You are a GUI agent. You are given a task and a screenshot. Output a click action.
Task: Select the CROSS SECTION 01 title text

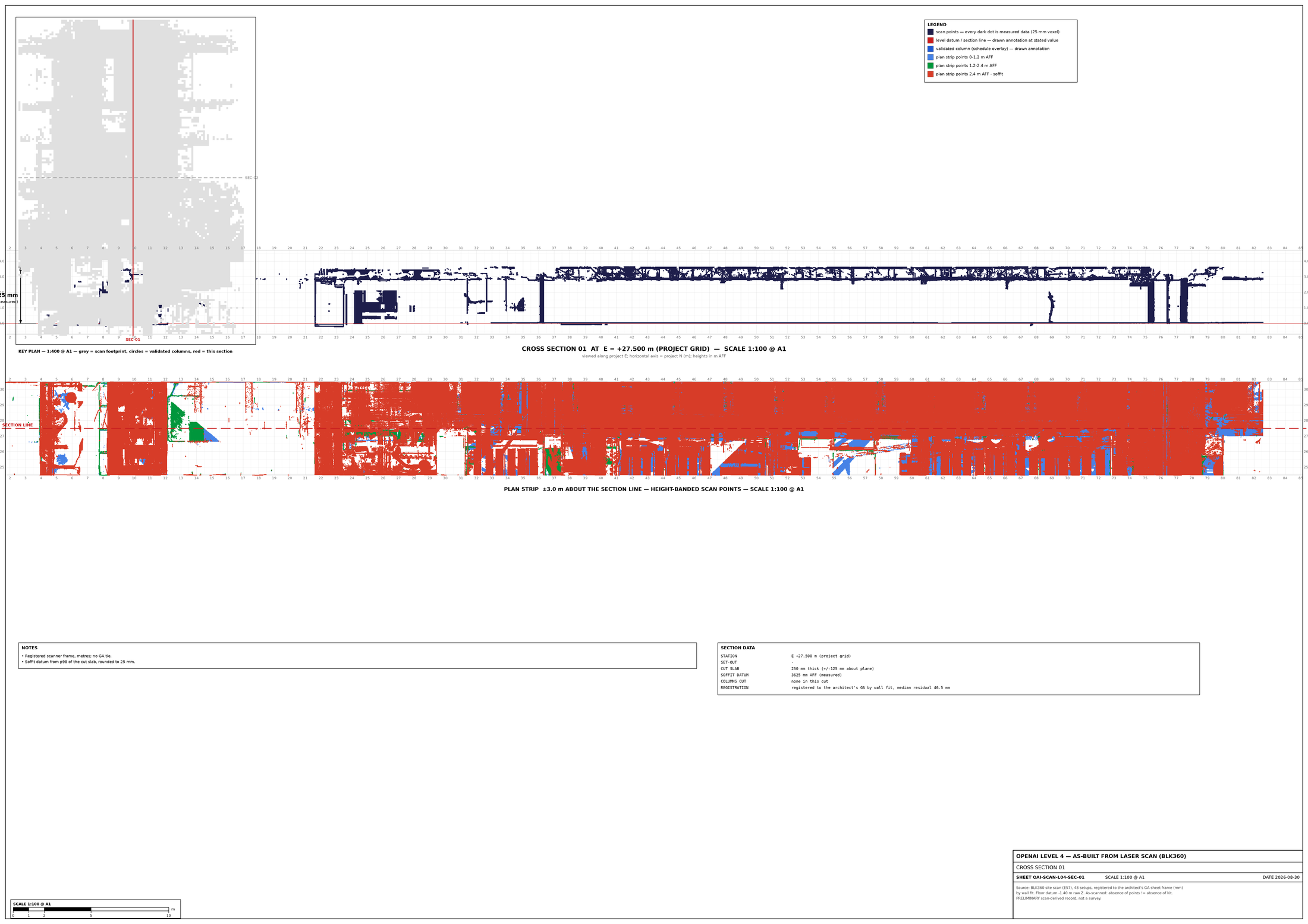pos(654,349)
